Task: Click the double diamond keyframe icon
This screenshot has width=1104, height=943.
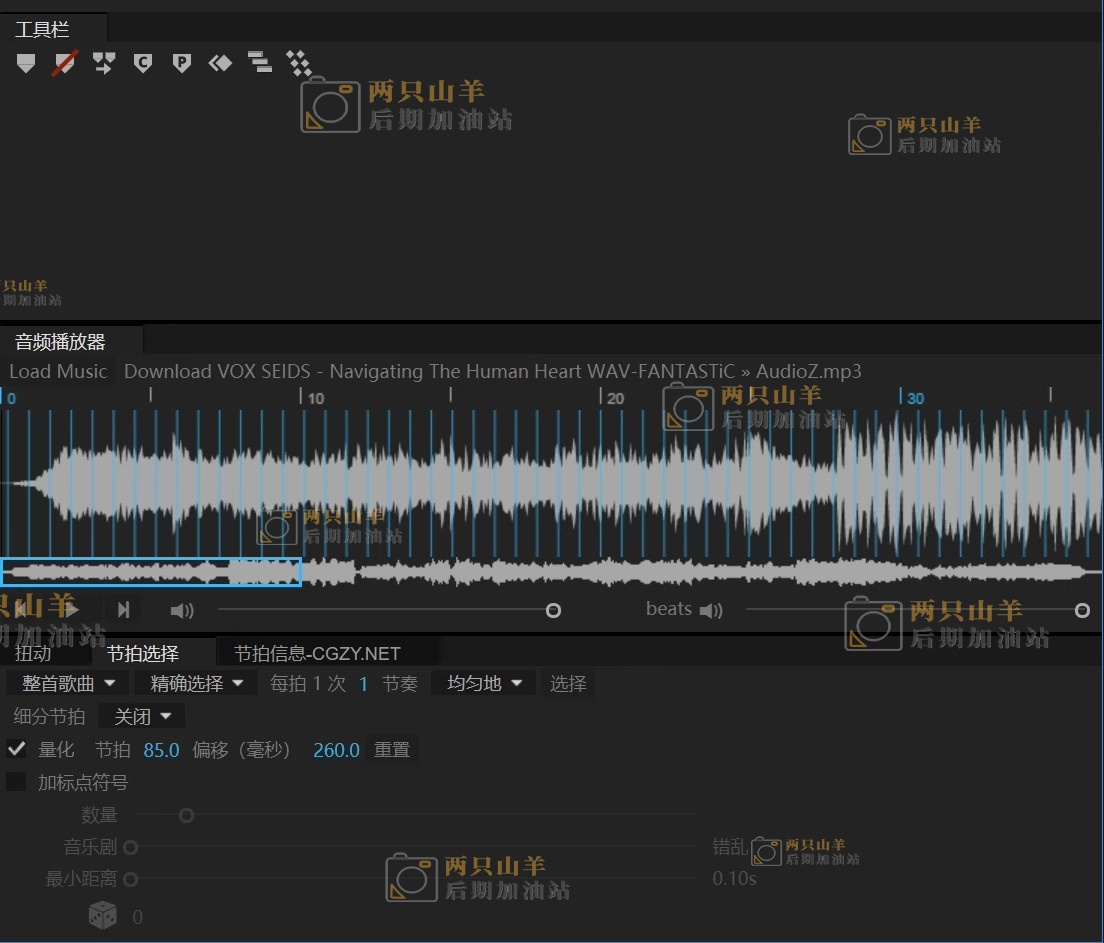Action: pos(220,64)
